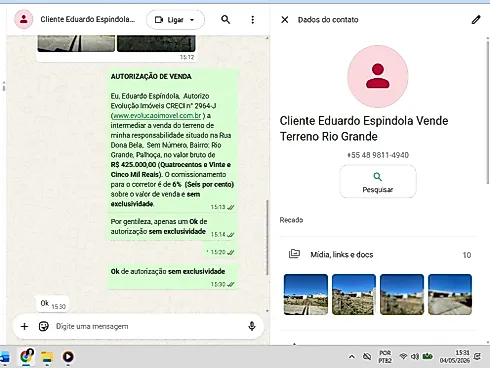This screenshot has height=368, width=490.
Task: Open chat contact avatar in header
Action: [23, 19]
